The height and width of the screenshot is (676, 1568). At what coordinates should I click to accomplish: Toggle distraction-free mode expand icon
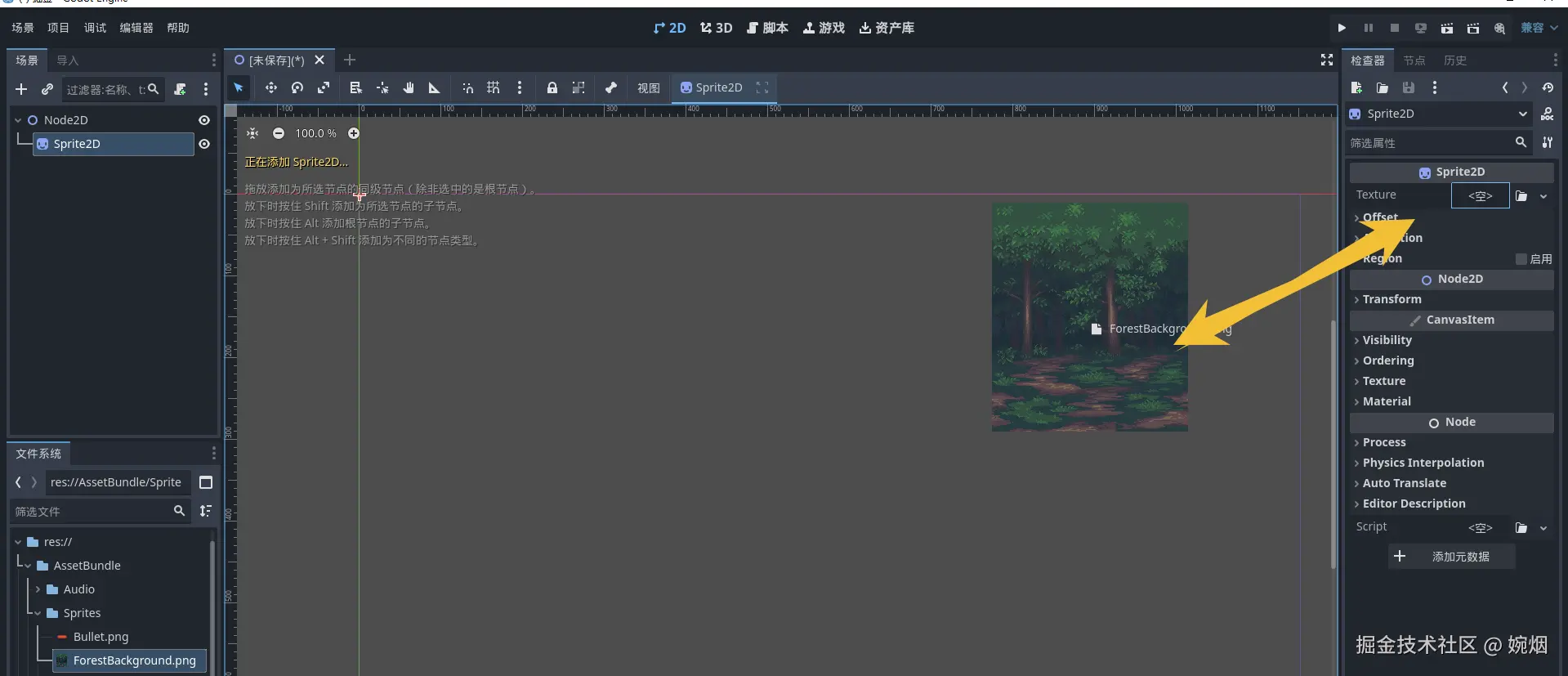click(x=1327, y=60)
